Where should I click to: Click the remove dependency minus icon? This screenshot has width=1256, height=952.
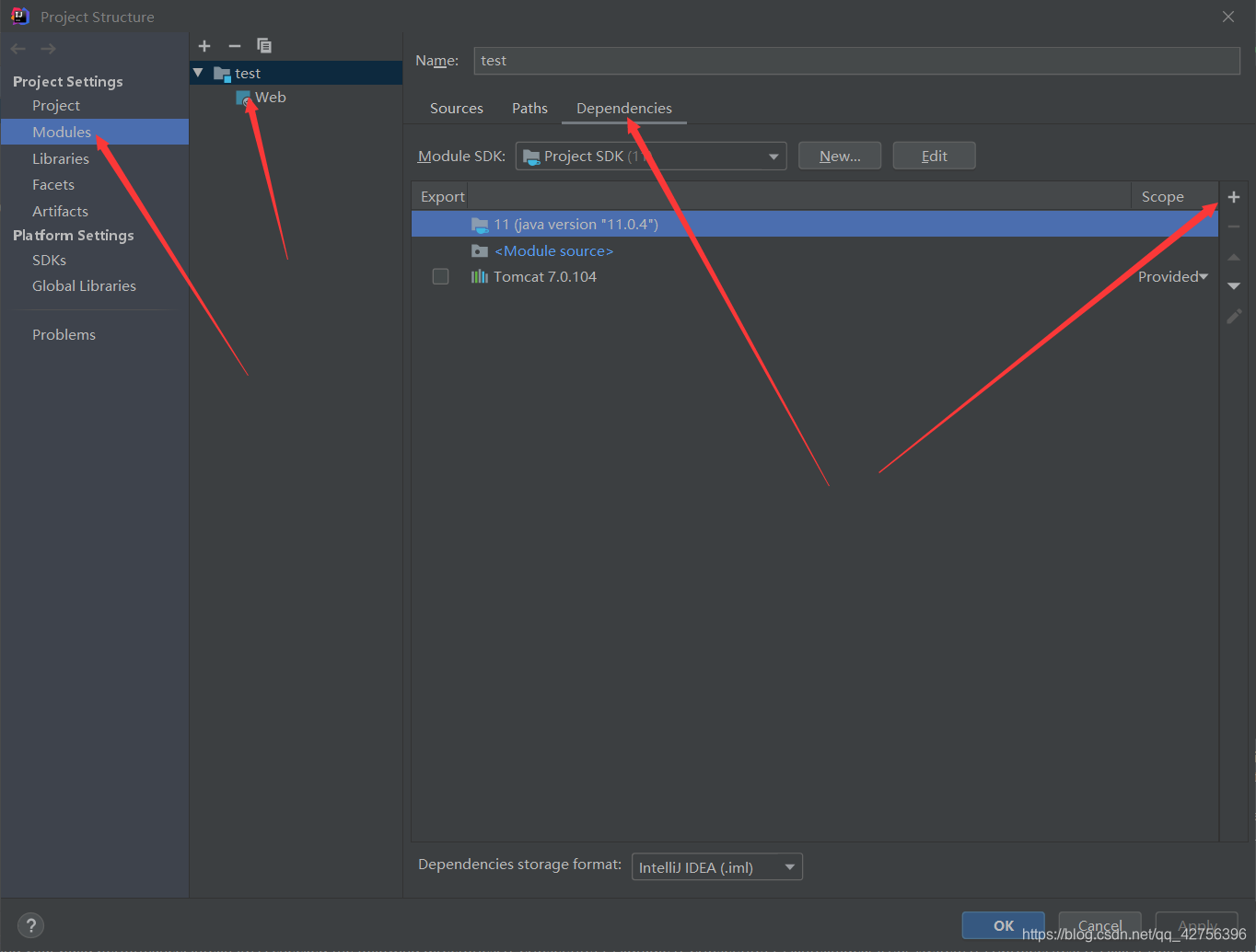(x=1234, y=226)
